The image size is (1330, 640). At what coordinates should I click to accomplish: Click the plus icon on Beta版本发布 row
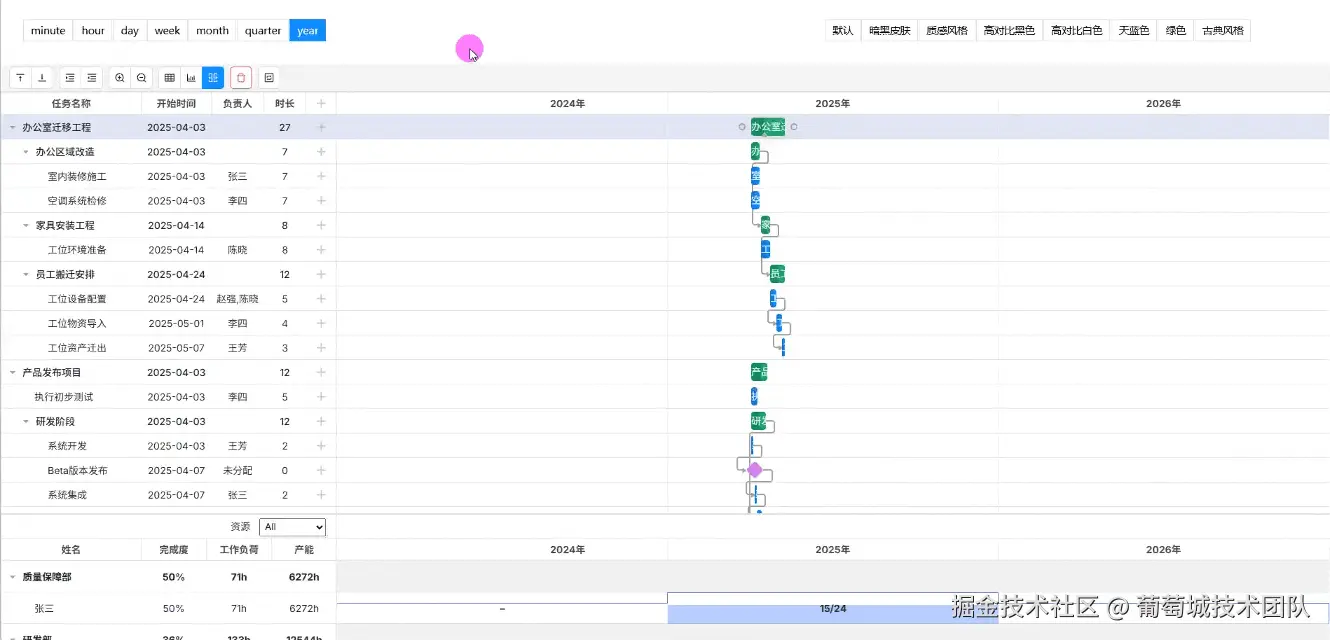click(321, 470)
